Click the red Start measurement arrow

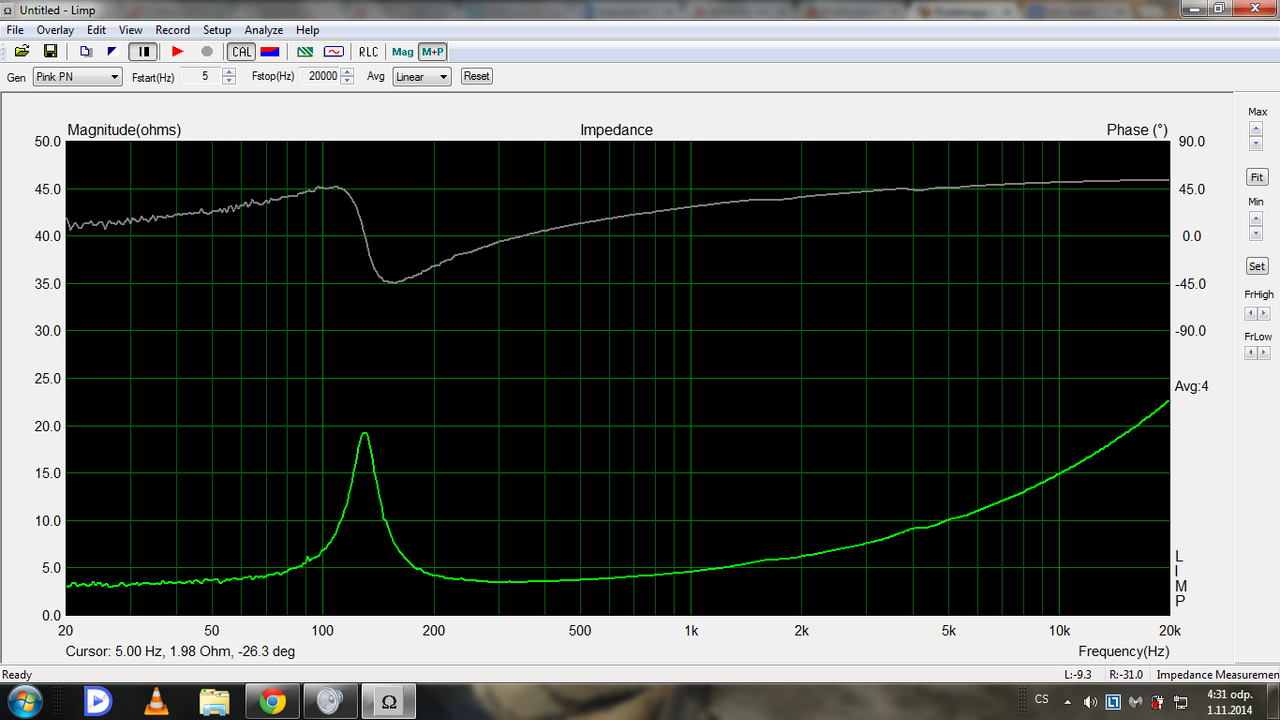point(178,51)
